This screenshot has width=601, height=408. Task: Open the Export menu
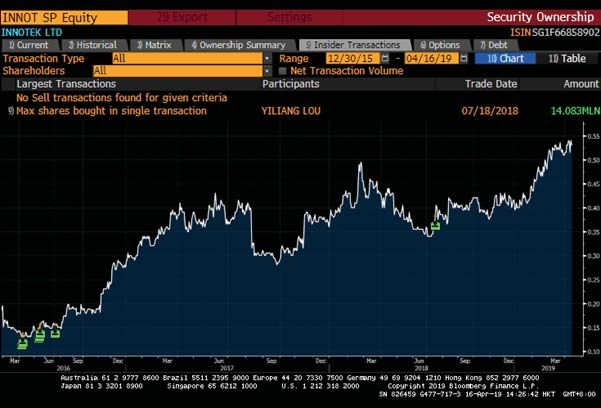pos(182,18)
